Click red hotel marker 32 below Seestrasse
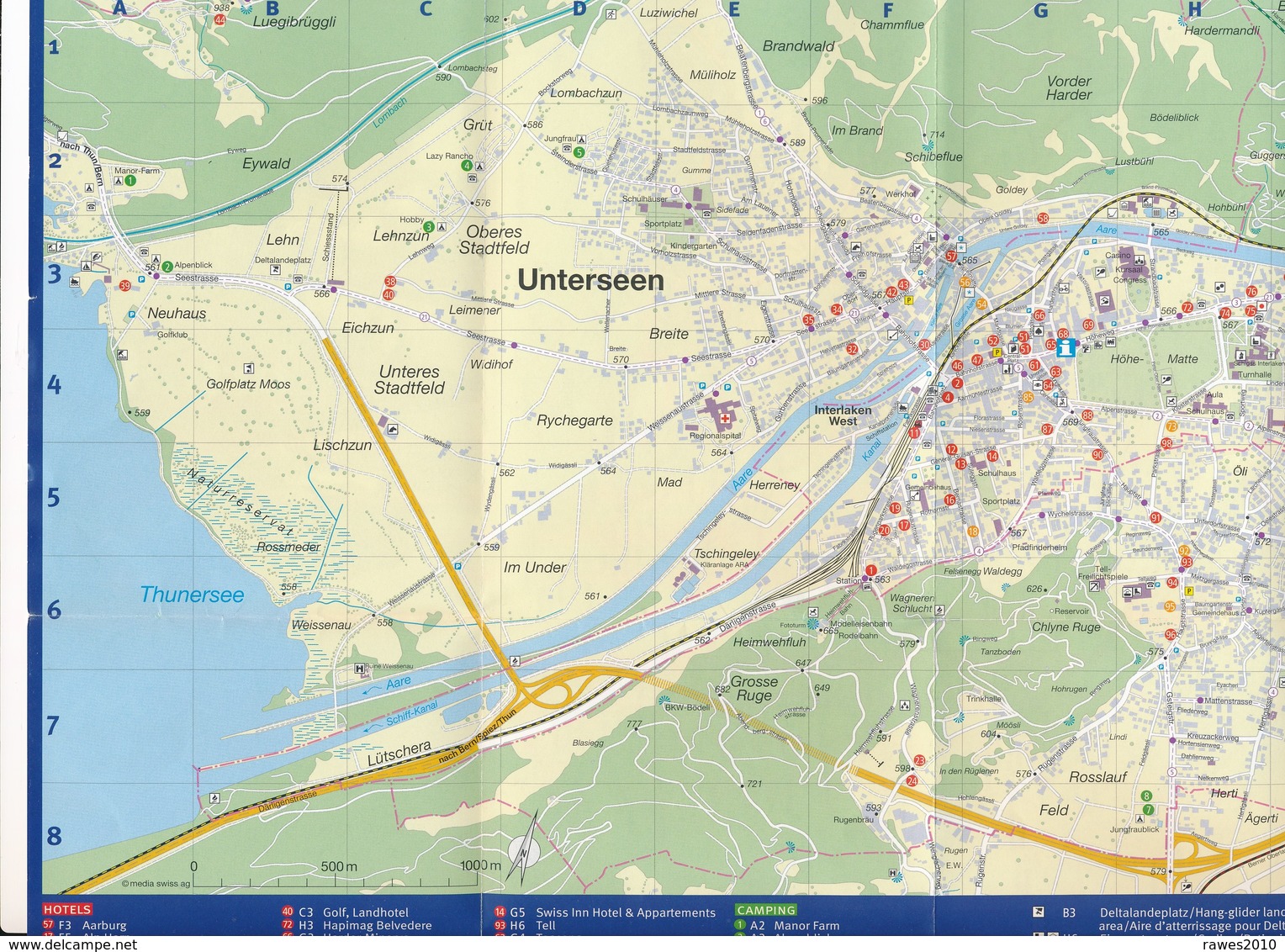1285x952 pixels. coord(852,349)
